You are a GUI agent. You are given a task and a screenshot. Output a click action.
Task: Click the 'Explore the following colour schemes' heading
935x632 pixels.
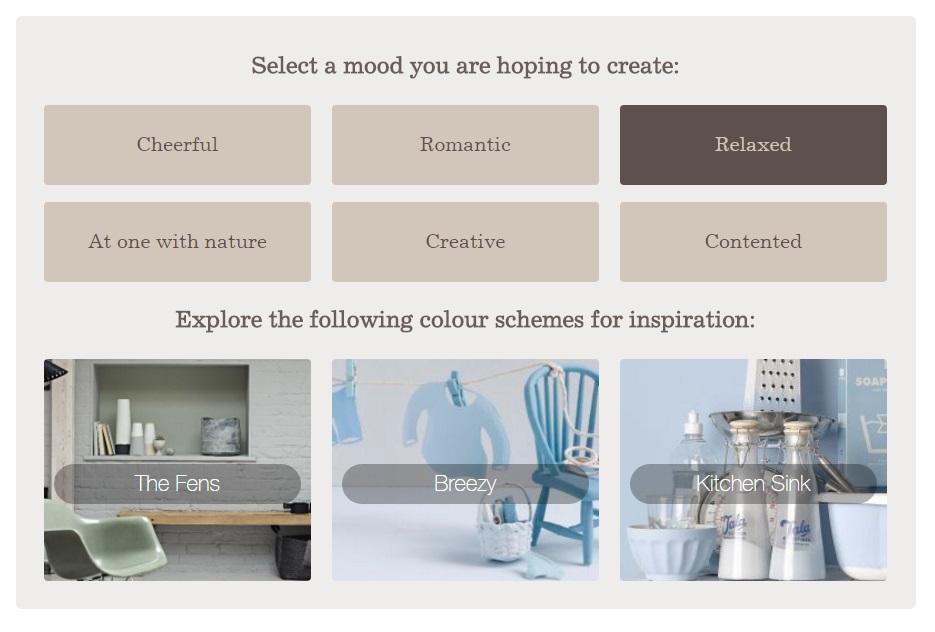(465, 320)
